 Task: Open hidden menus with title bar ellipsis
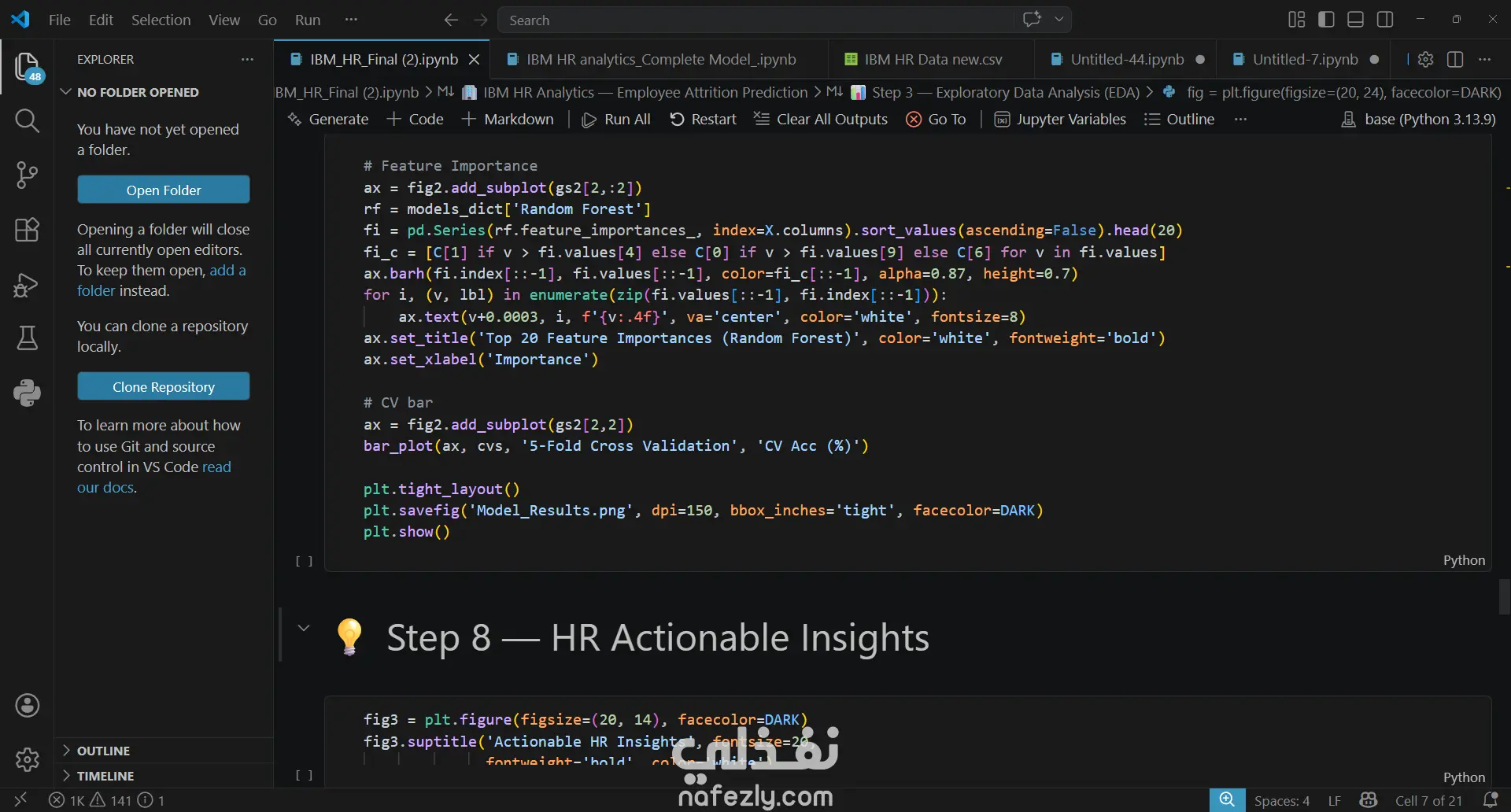351,20
